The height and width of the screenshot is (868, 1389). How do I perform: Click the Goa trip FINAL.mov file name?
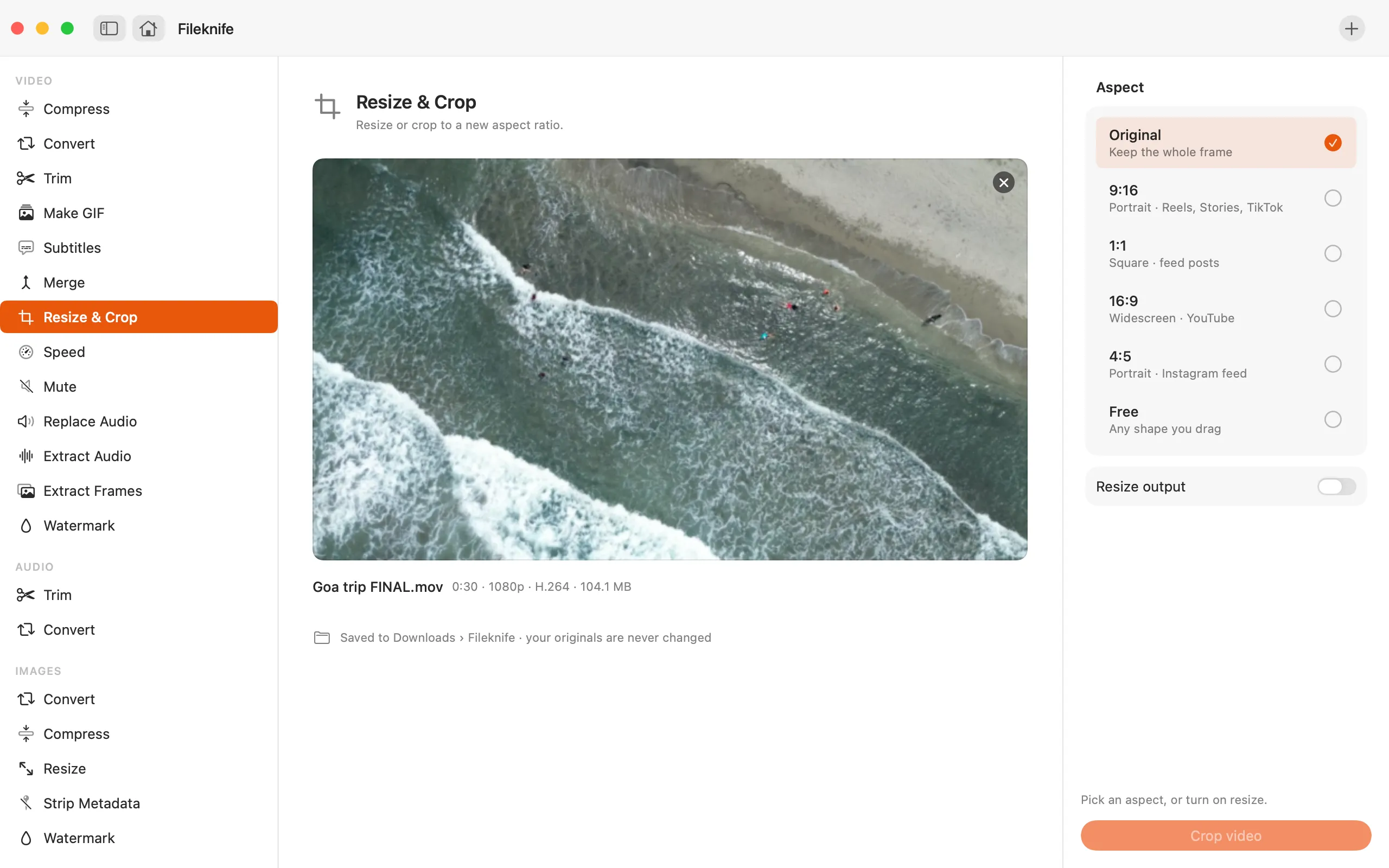(x=378, y=586)
